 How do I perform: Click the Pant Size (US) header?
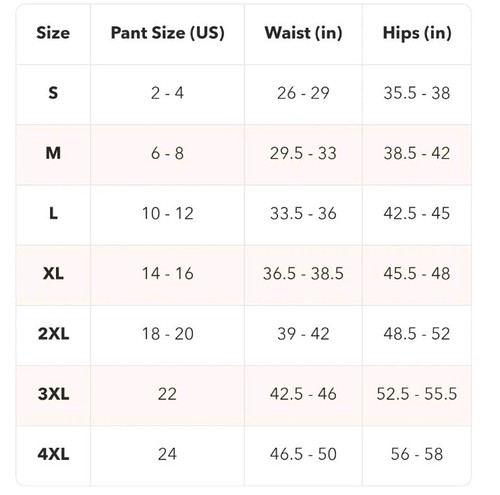(x=167, y=33)
